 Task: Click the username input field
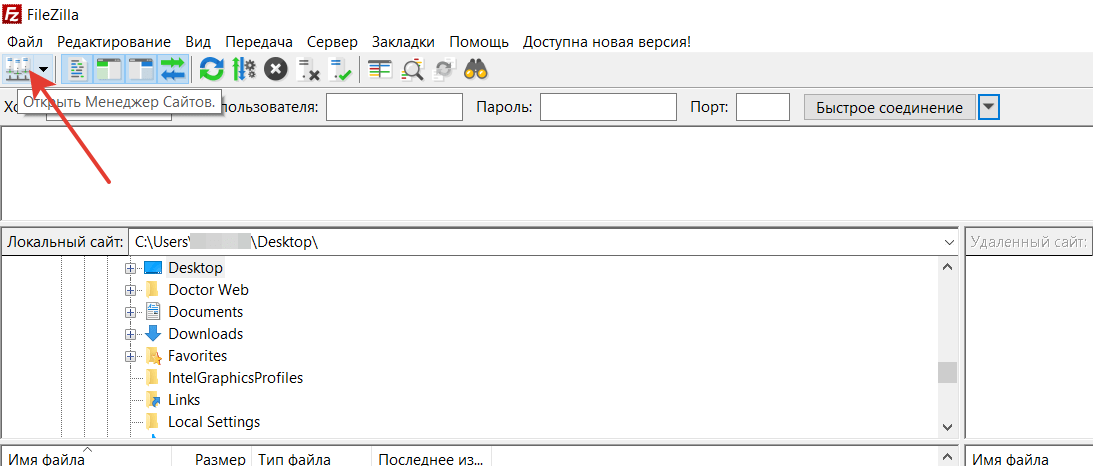tap(395, 107)
